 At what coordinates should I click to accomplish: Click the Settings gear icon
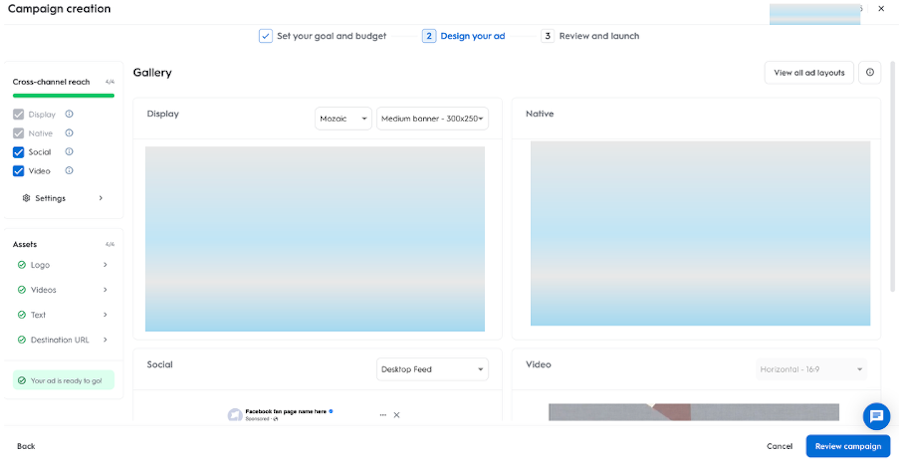26,198
